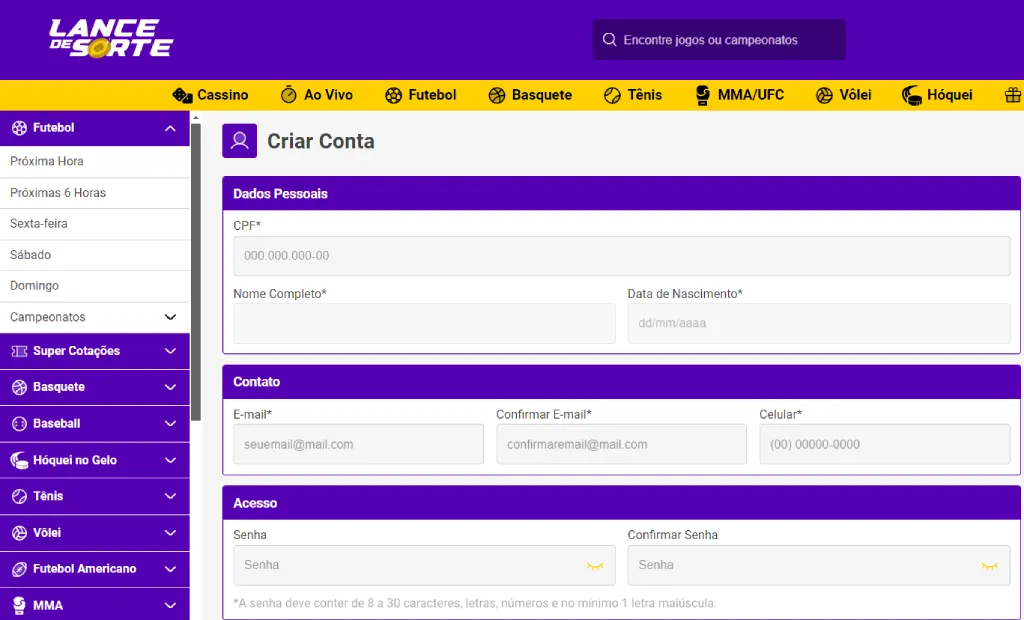Open Próxima Hora from the sidebar
This screenshot has height=620, width=1024.
click(x=58, y=161)
